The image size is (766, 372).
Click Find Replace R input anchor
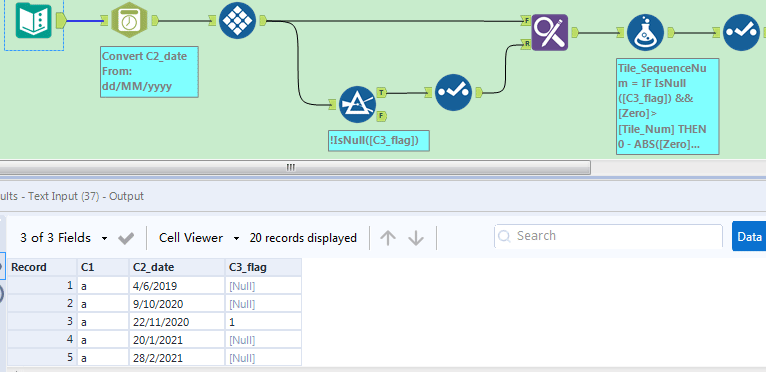[527, 44]
